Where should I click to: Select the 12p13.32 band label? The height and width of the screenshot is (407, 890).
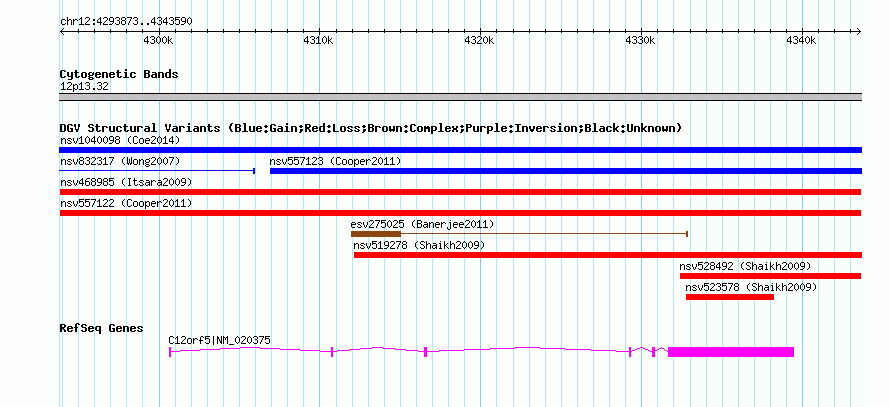tap(84, 87)
